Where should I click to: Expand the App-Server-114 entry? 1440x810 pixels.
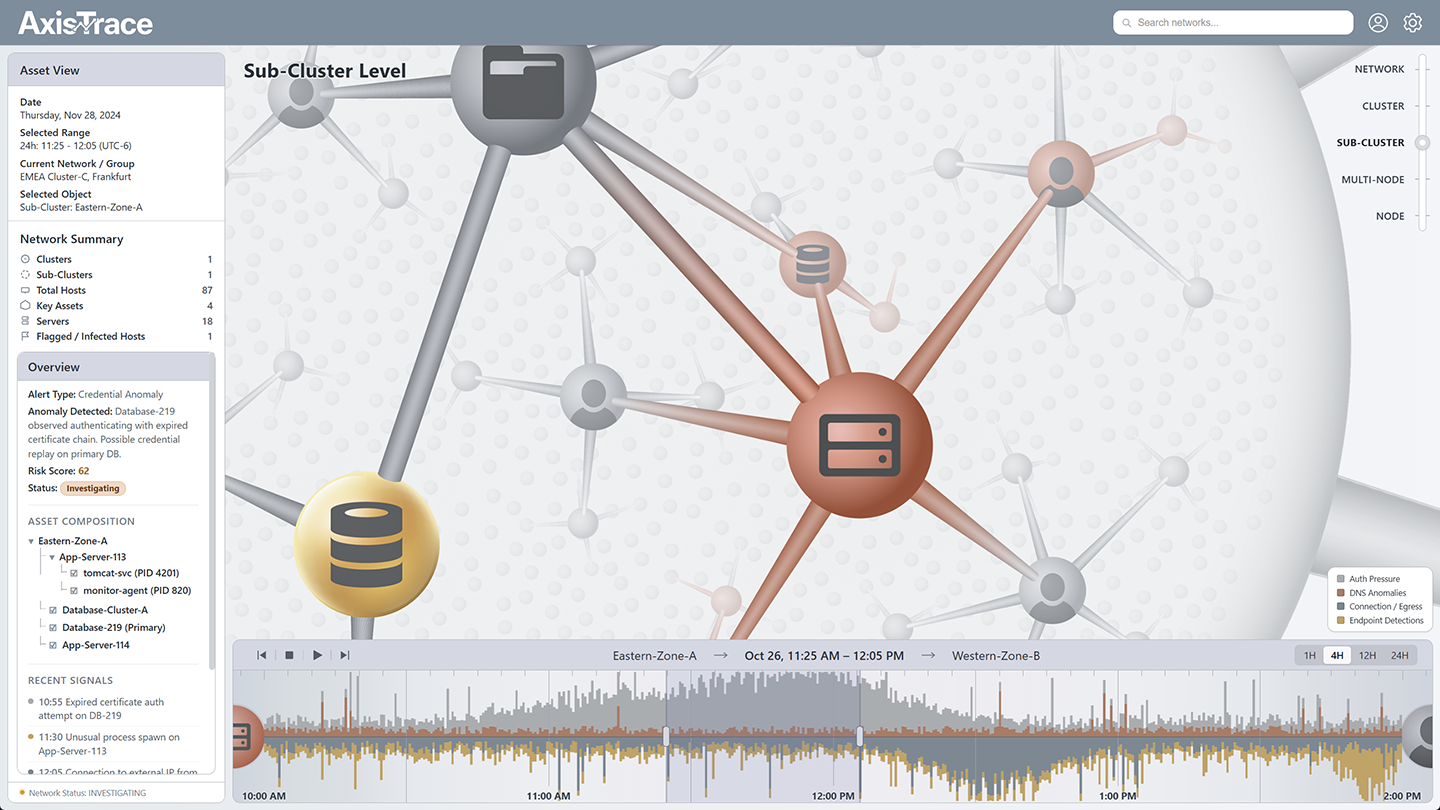coord(52,644)
